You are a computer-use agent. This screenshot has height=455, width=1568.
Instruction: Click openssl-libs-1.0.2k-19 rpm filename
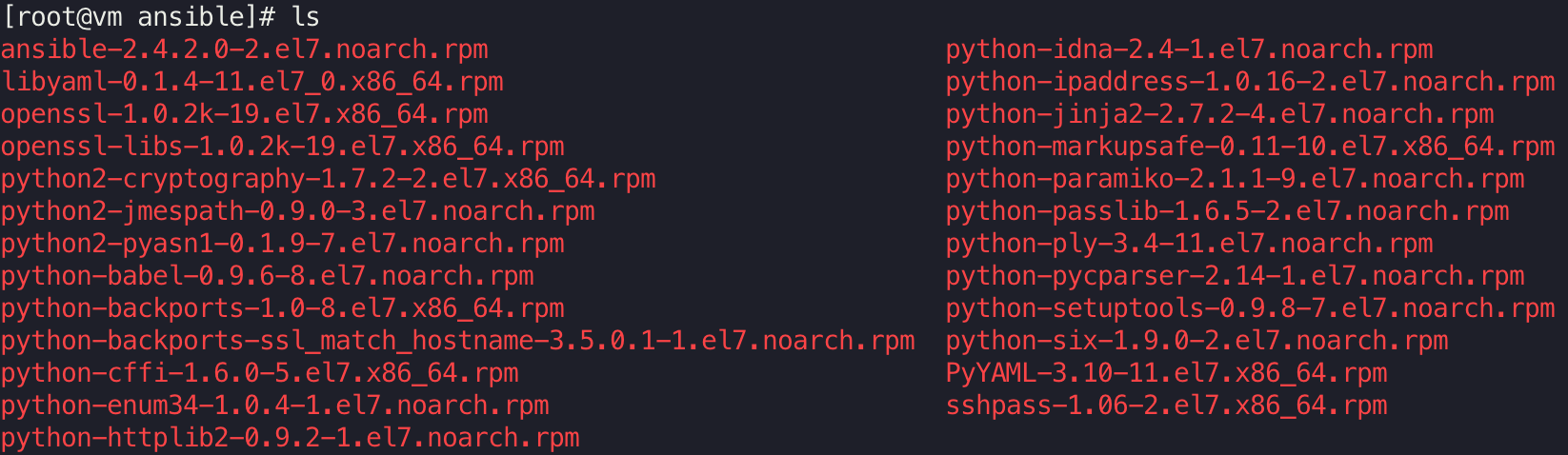click(x=282, y=147)
